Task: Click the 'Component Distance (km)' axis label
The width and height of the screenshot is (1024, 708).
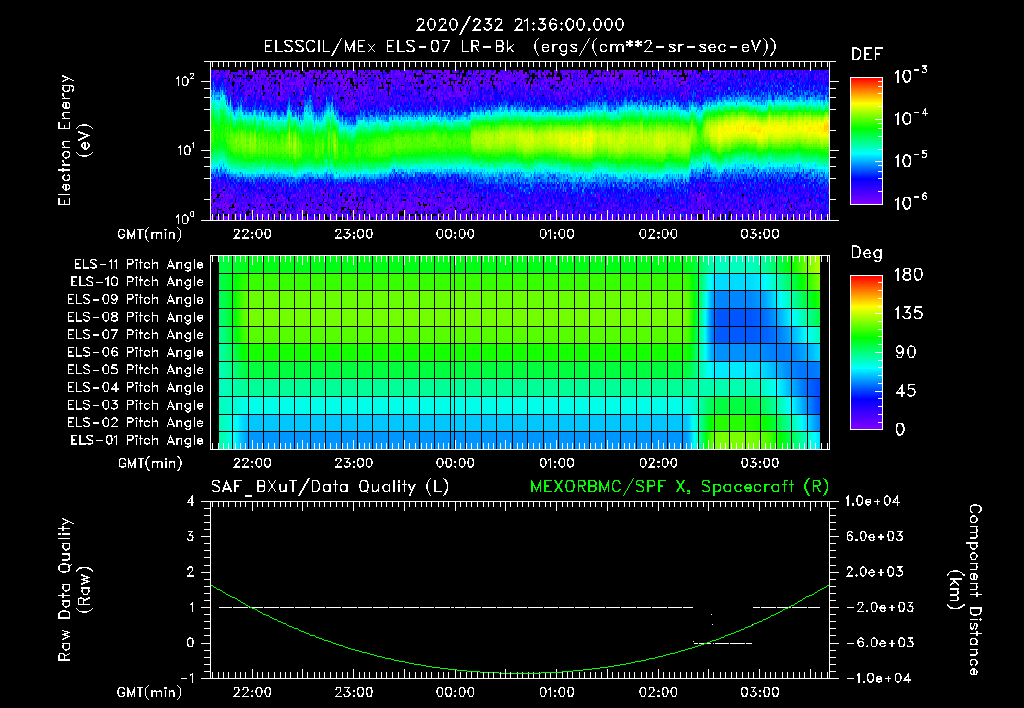Action: point(965,590)
